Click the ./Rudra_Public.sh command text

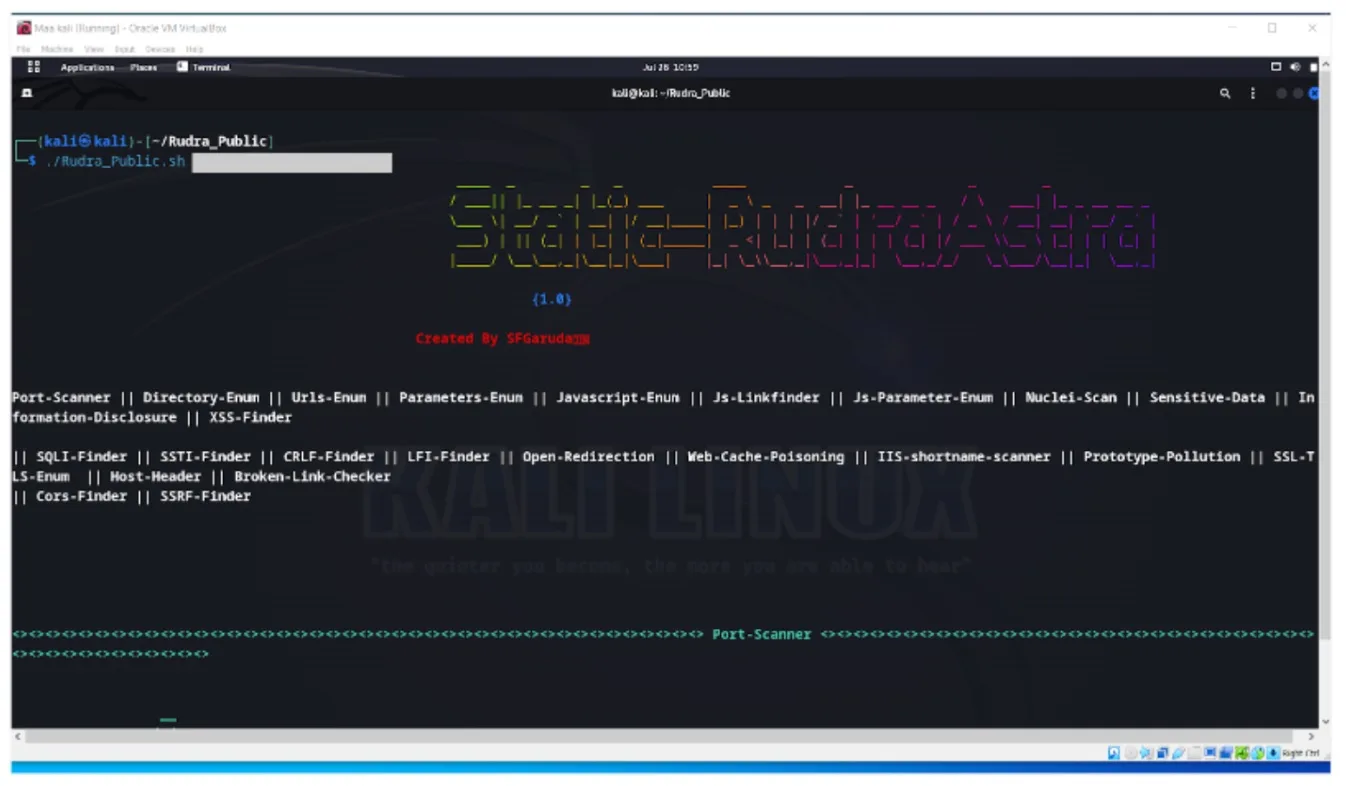(x=115, y=161)
